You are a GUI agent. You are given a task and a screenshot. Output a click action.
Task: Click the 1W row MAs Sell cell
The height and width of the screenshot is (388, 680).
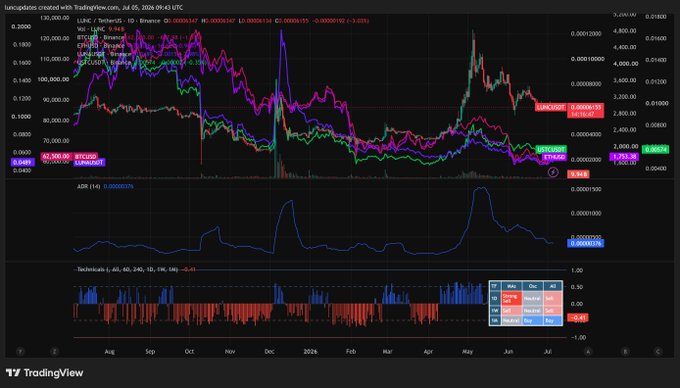[x=511, y=311]
